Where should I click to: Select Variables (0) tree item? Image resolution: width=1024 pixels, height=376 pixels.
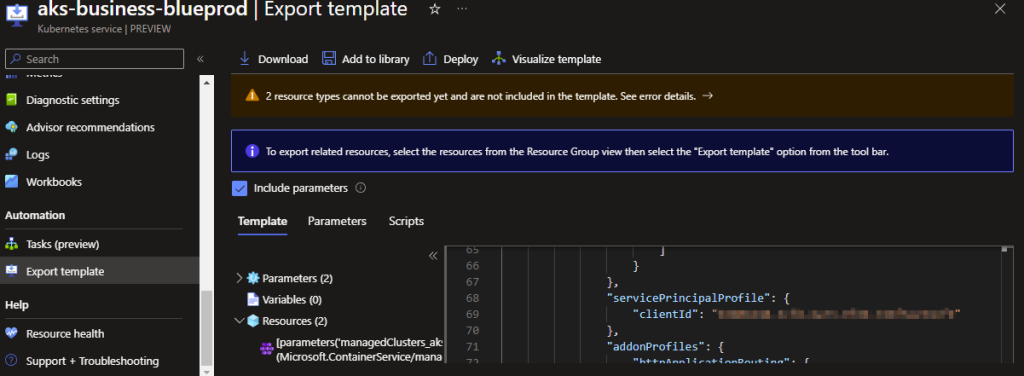point(293,300)
